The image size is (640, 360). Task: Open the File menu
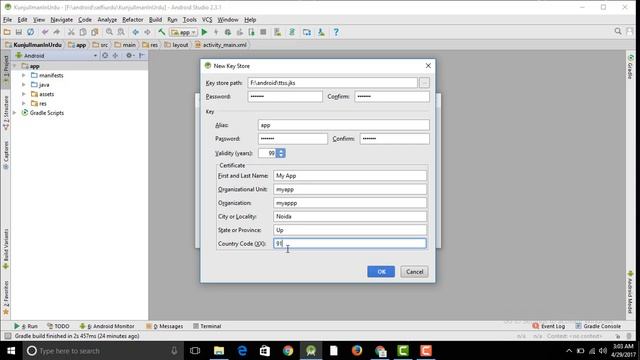(x=7, y=20)
